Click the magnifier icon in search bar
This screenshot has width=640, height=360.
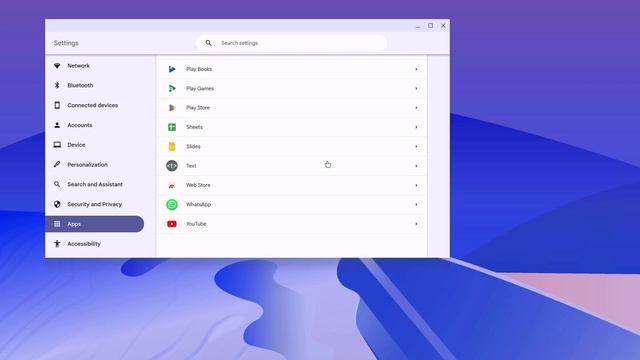208,43
